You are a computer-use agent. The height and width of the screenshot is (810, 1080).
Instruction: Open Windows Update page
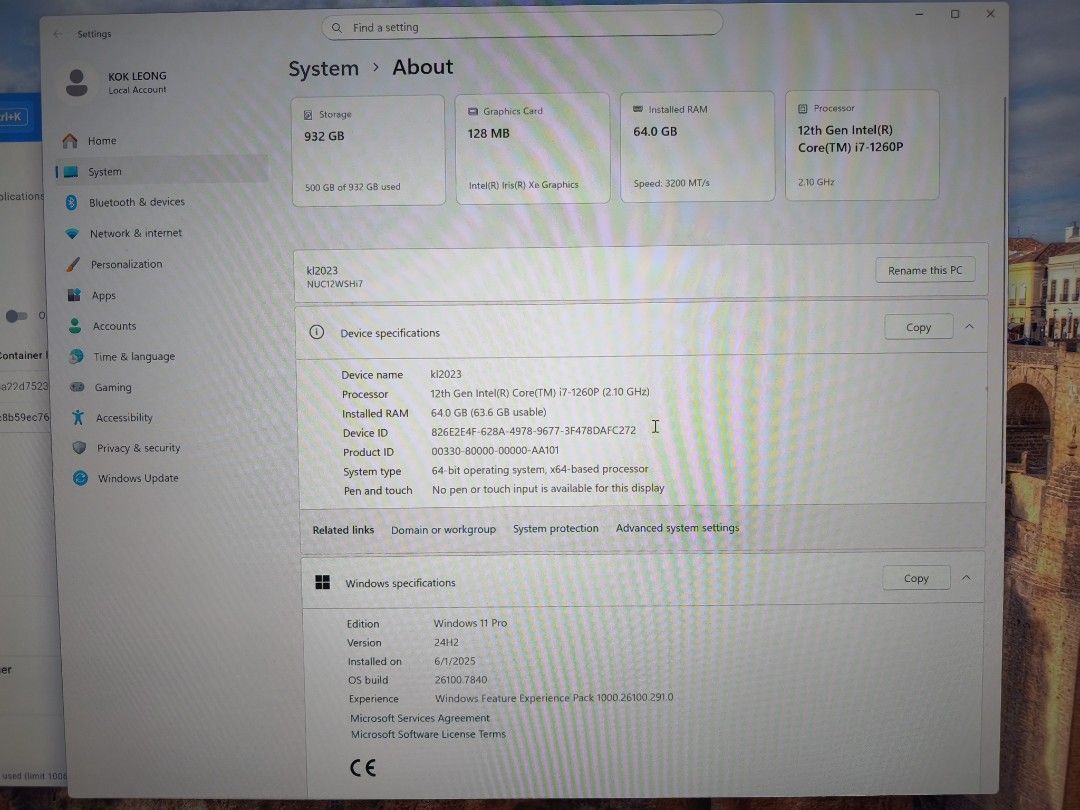click(169, 478)
